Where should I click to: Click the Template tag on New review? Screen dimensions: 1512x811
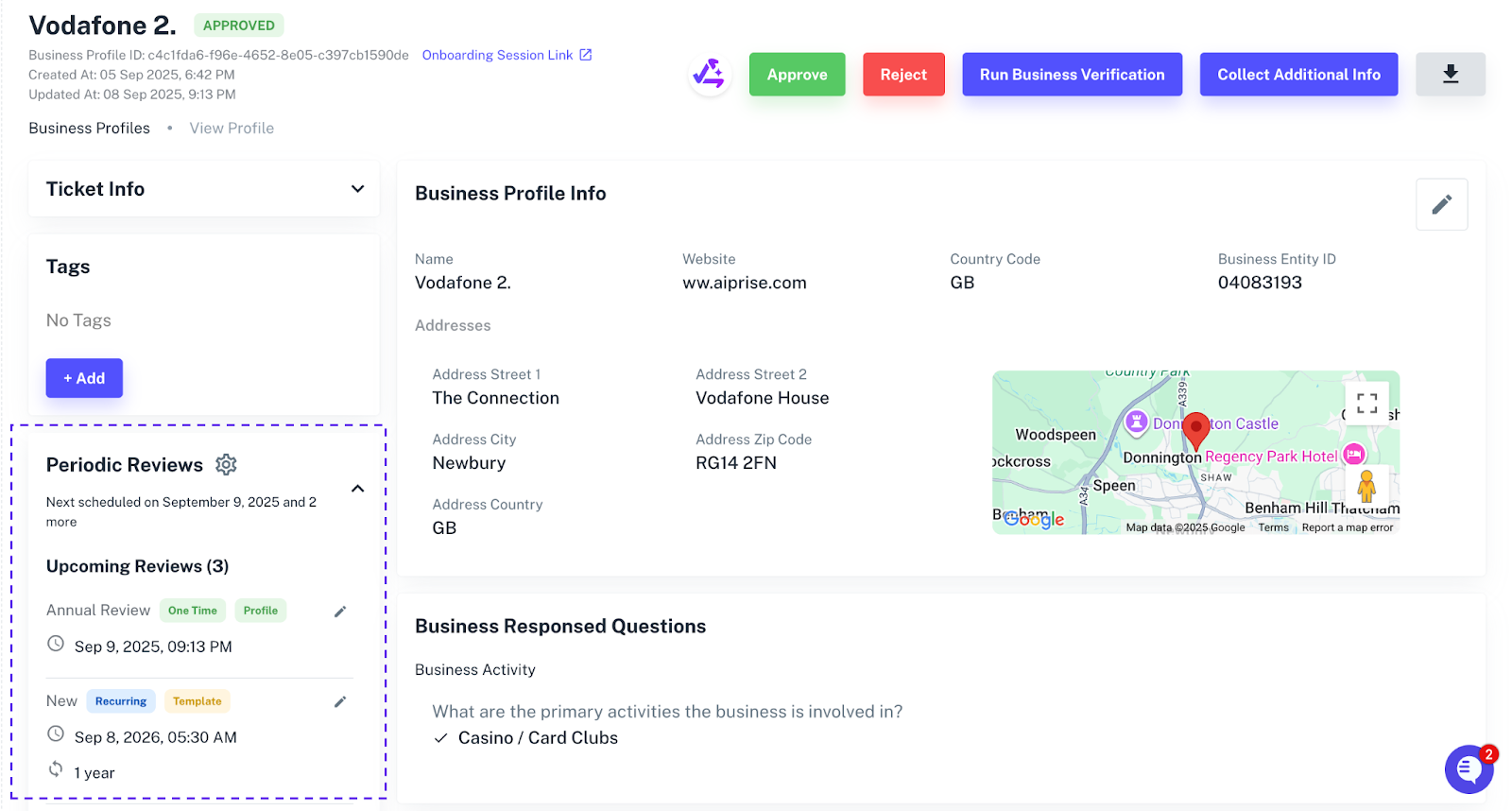198,701
